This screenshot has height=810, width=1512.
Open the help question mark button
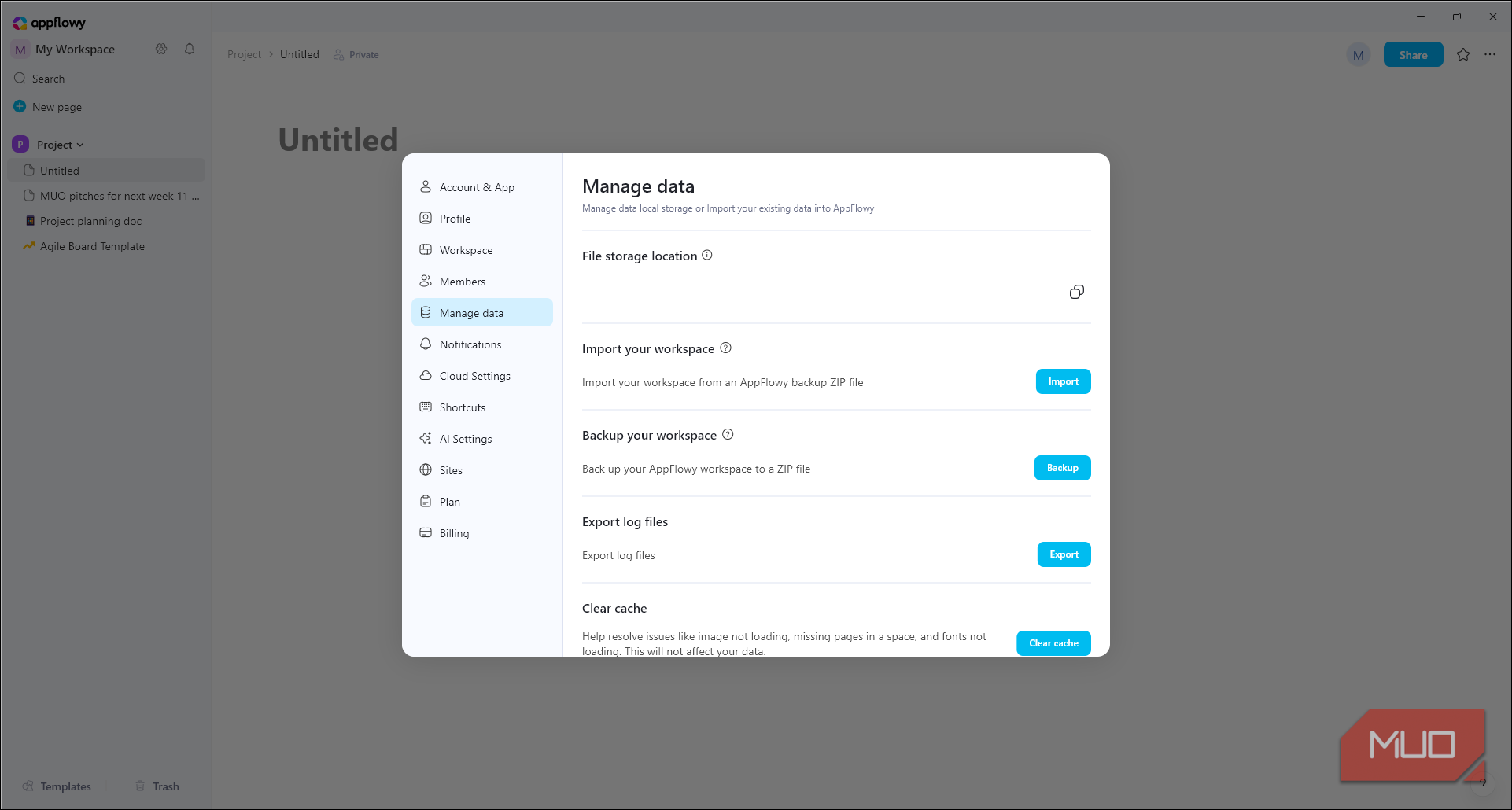point(1483,782)
